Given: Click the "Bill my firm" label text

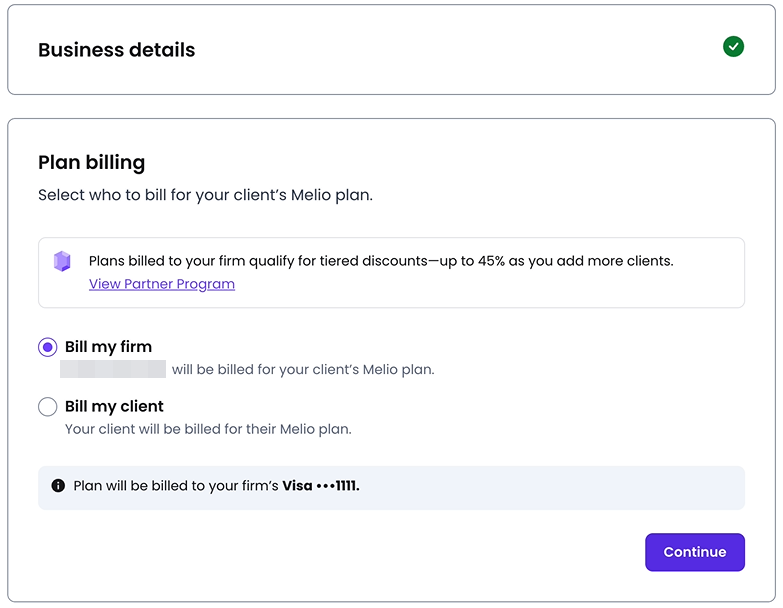Looking at the screenshot, I should 108,347.
